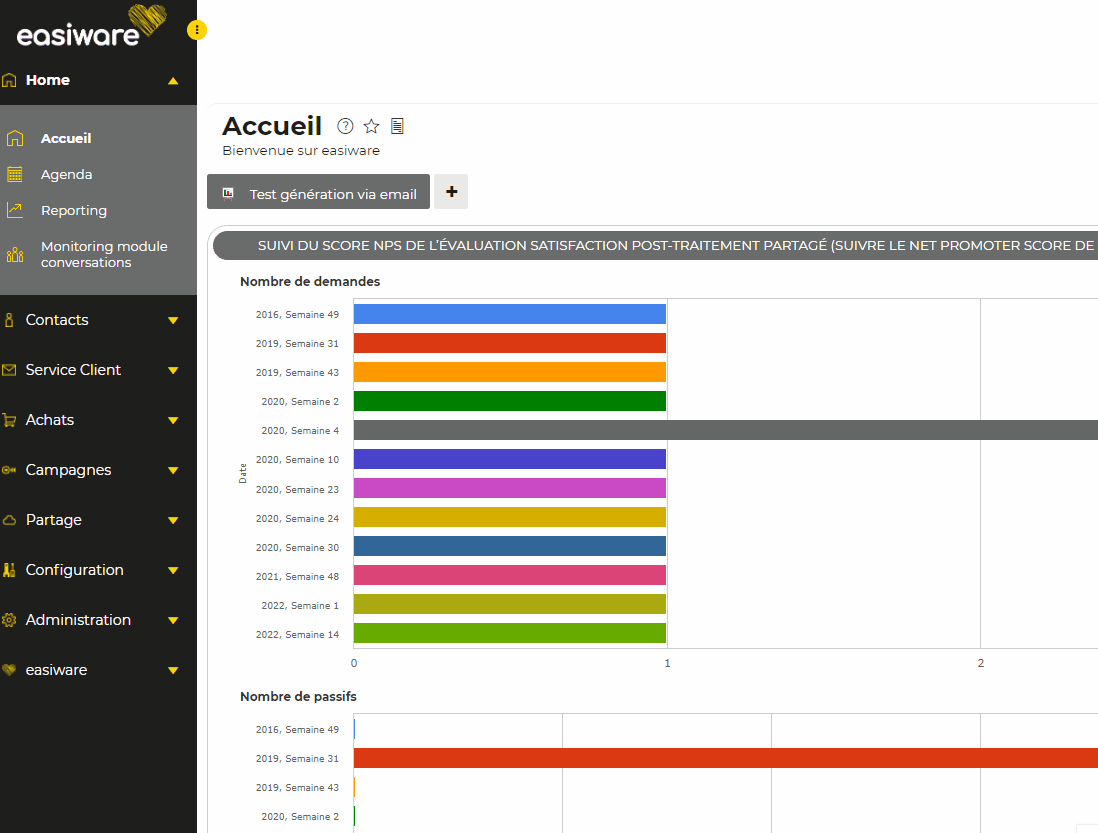Add a new dashboard tab with plus button

pos(451,192)
